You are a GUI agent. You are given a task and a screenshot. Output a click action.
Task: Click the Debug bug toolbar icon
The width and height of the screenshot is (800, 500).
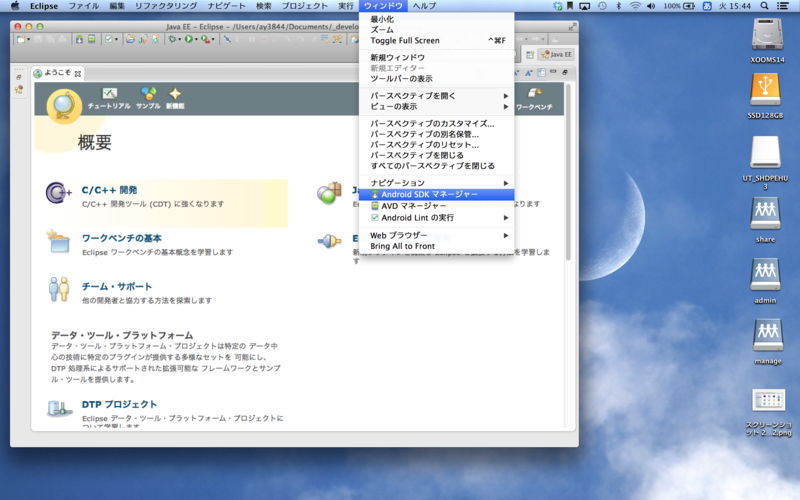click(172, 39)
